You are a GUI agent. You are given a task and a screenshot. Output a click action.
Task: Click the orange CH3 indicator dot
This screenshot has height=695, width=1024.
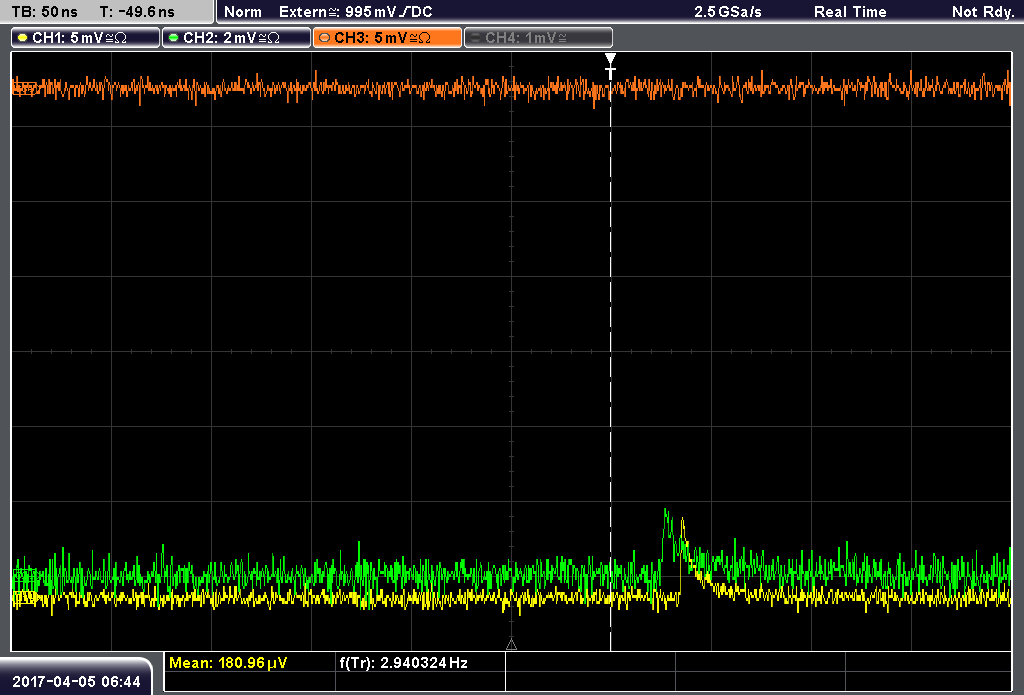tap(325, 38)
